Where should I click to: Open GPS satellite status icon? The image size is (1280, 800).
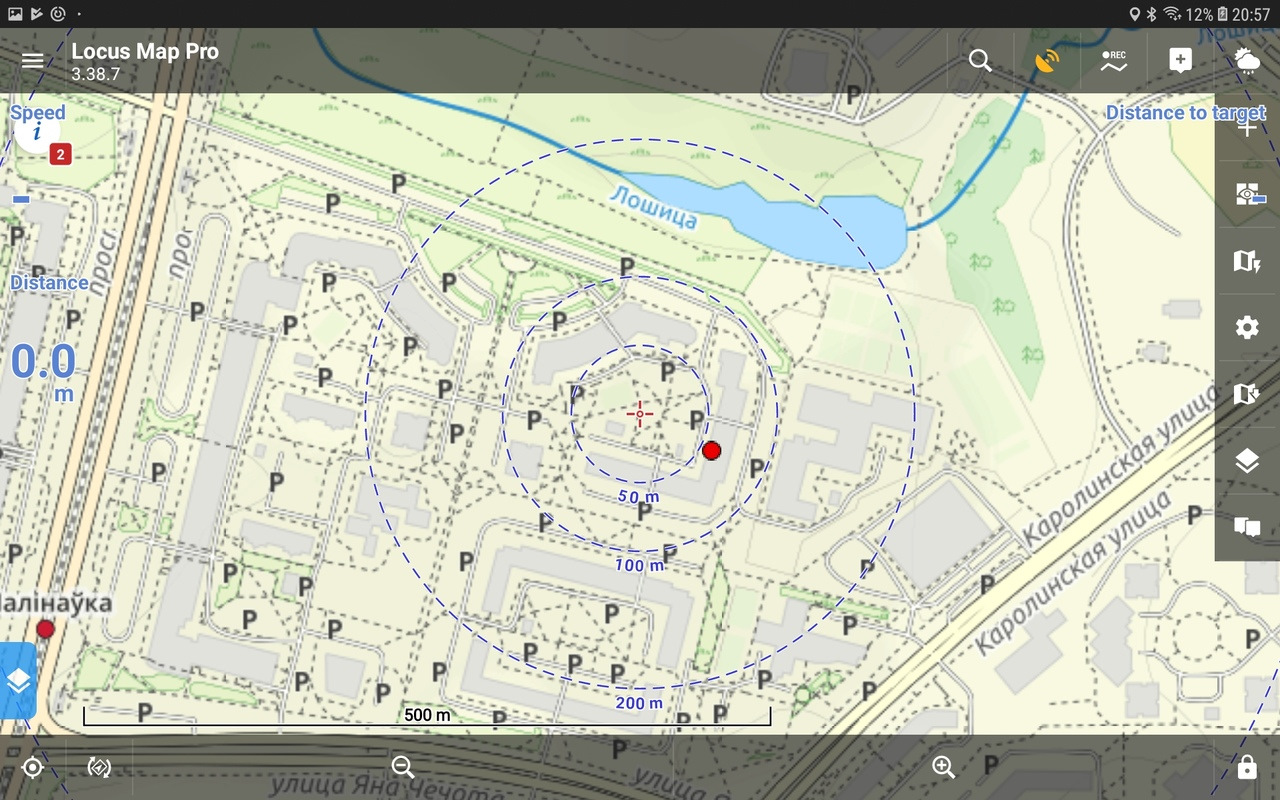click(x=1047, y=61)
